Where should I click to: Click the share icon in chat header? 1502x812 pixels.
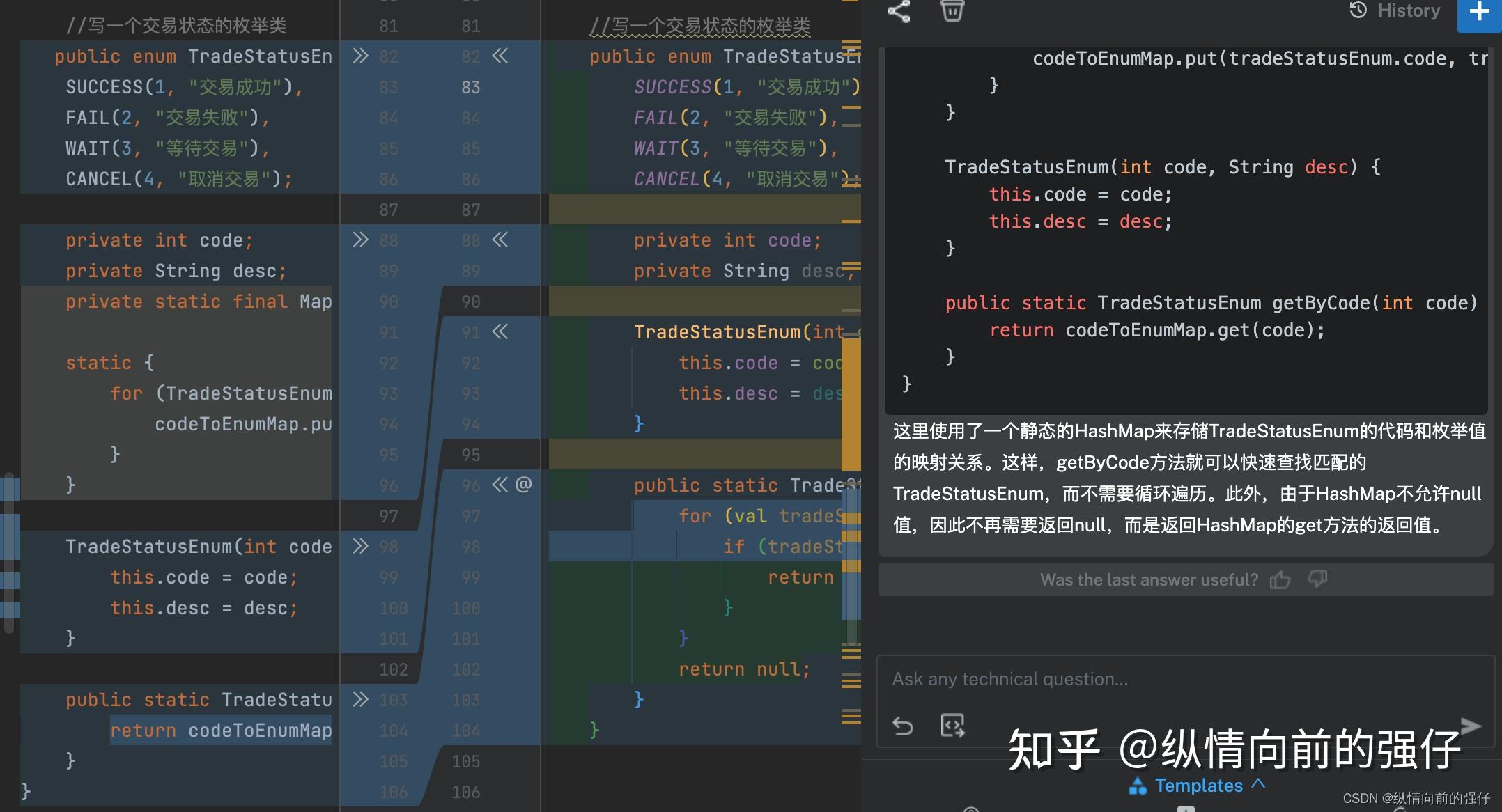point(899,11)
